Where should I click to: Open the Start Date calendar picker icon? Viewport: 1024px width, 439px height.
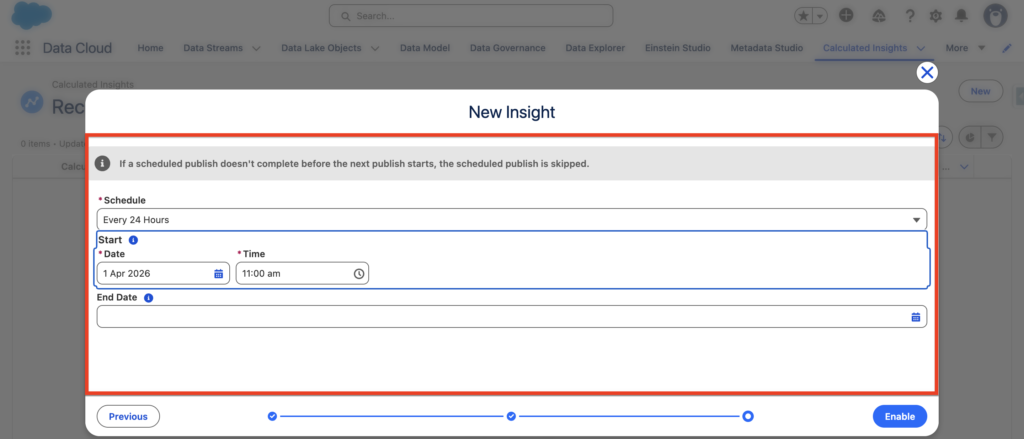click(219, 273)
